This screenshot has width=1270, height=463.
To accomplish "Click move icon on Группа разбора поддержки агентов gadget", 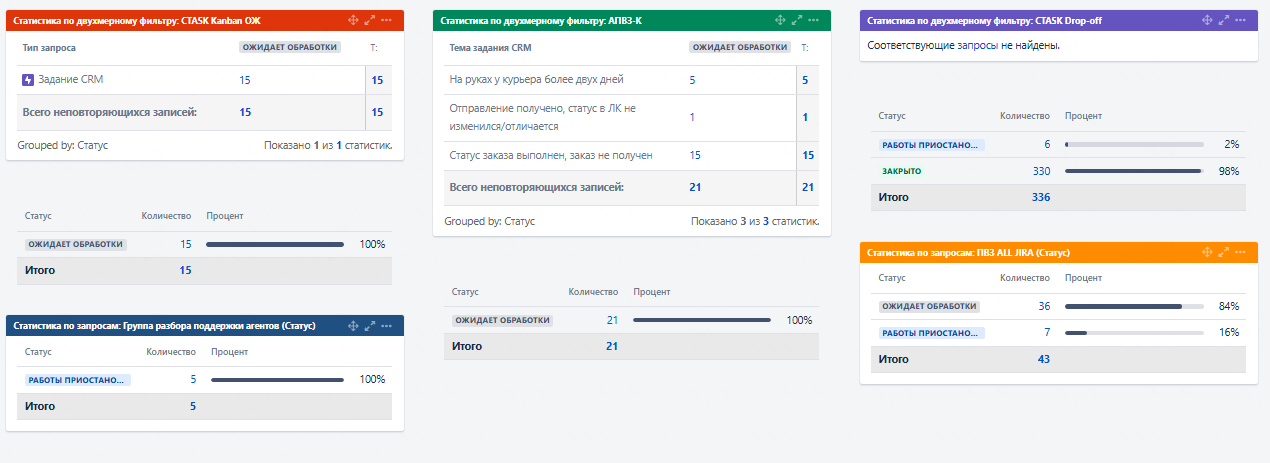I will [x=353, y=326].
